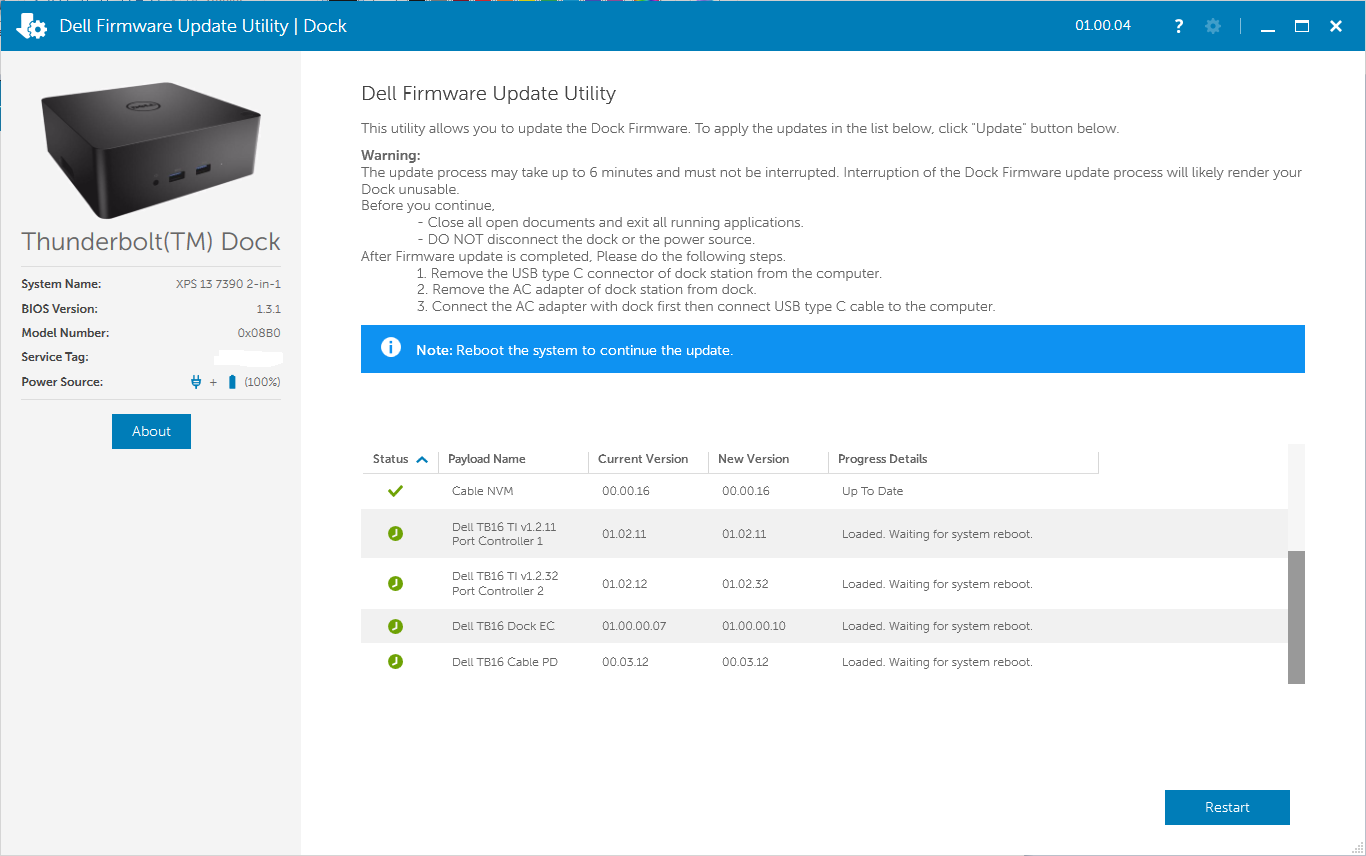Viewport: 1366px width, 856px height.
Task: Click the Service Tag label
Action: click(x=55, y=357)
